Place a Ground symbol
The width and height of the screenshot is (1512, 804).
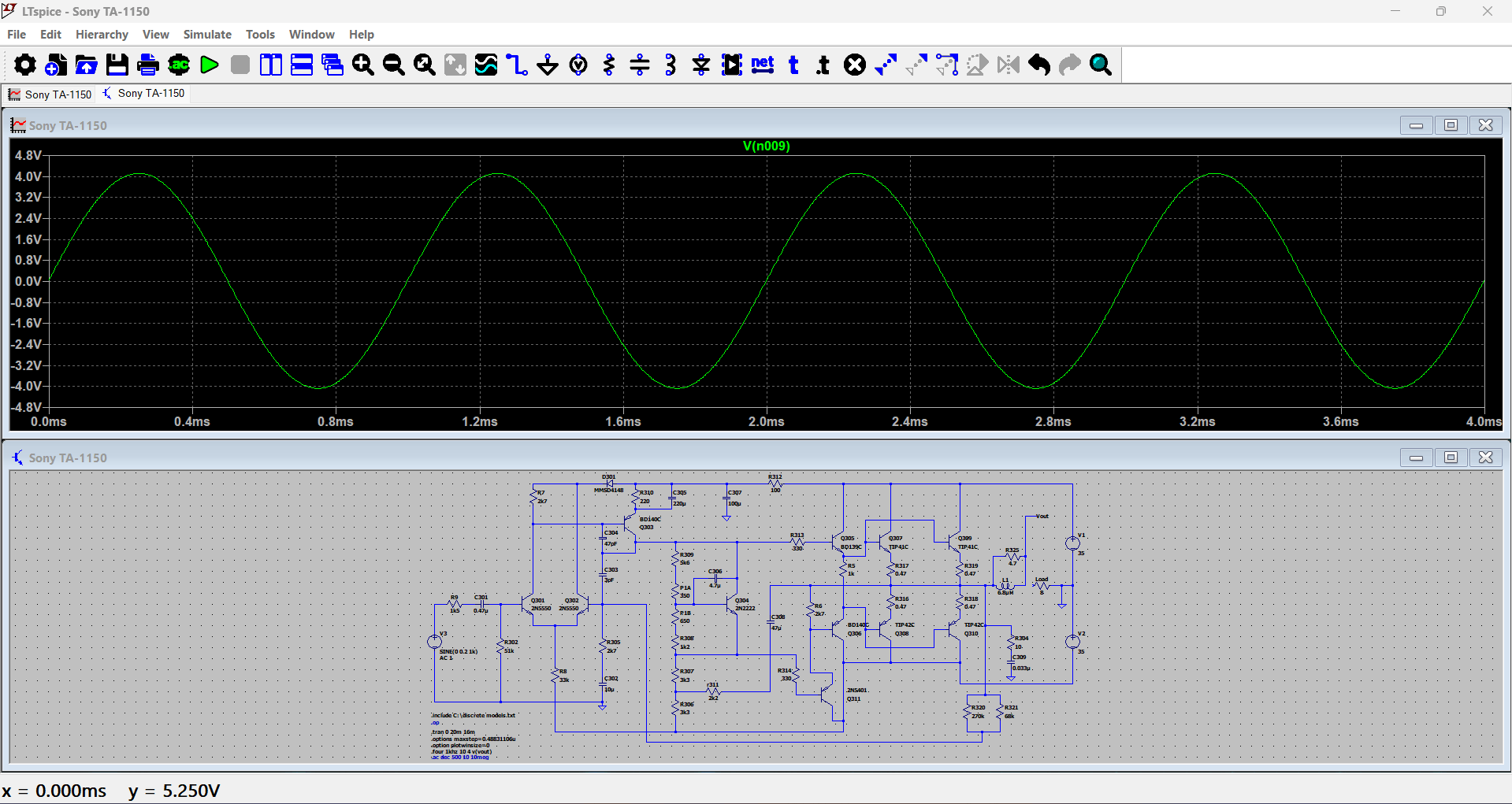click(x=548, y=65)
